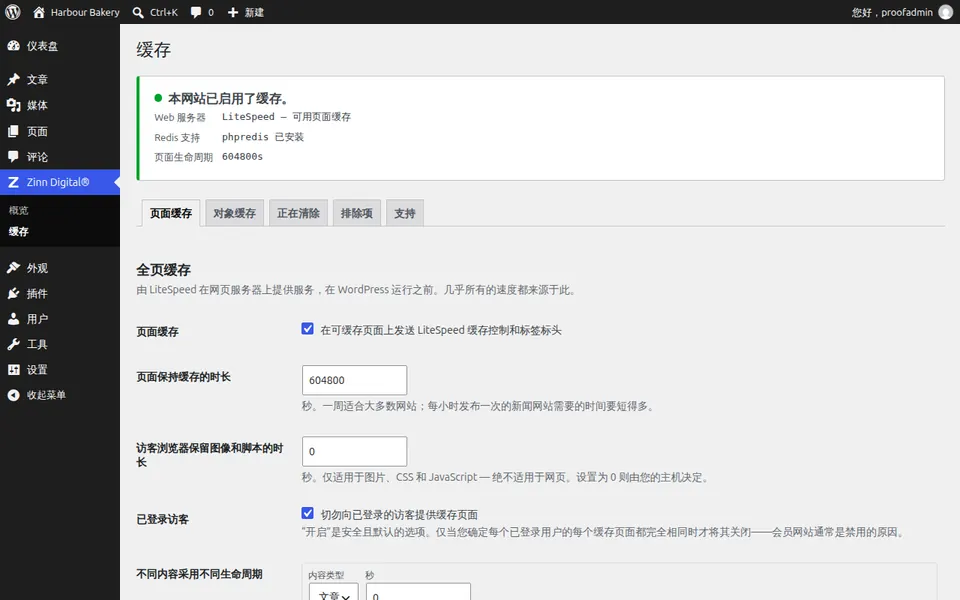Collapse the sidebar via 收起菜单
Viewport: 960px width, 600px height.
pyautogui.click(x=46, y=396)
